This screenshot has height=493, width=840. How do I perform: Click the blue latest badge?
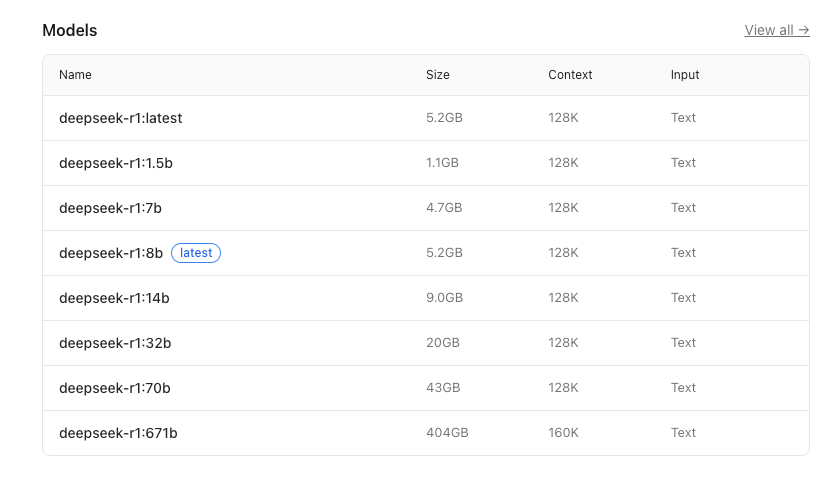point(196,253)
